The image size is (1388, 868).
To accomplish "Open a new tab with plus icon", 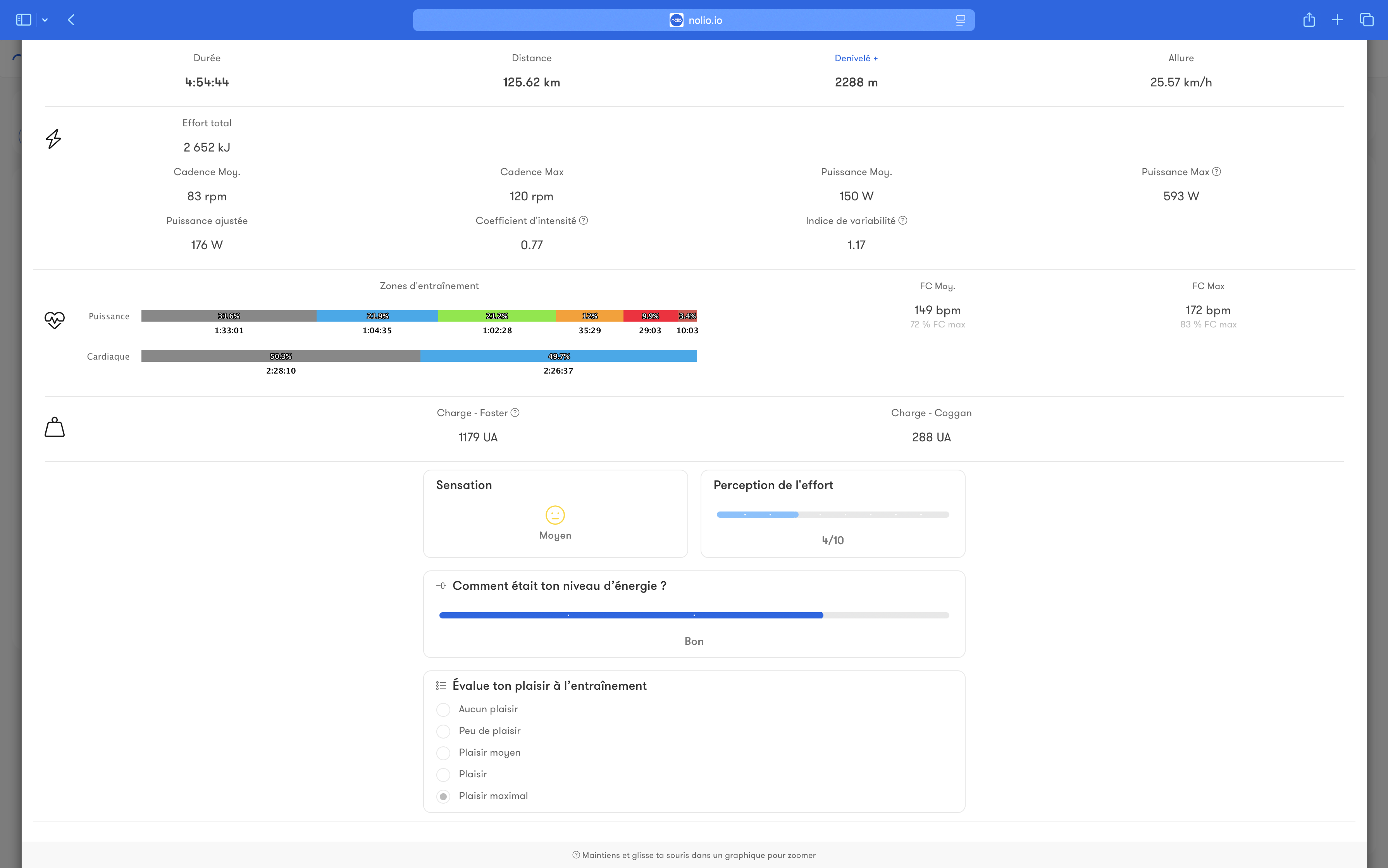I will 1338,20.
